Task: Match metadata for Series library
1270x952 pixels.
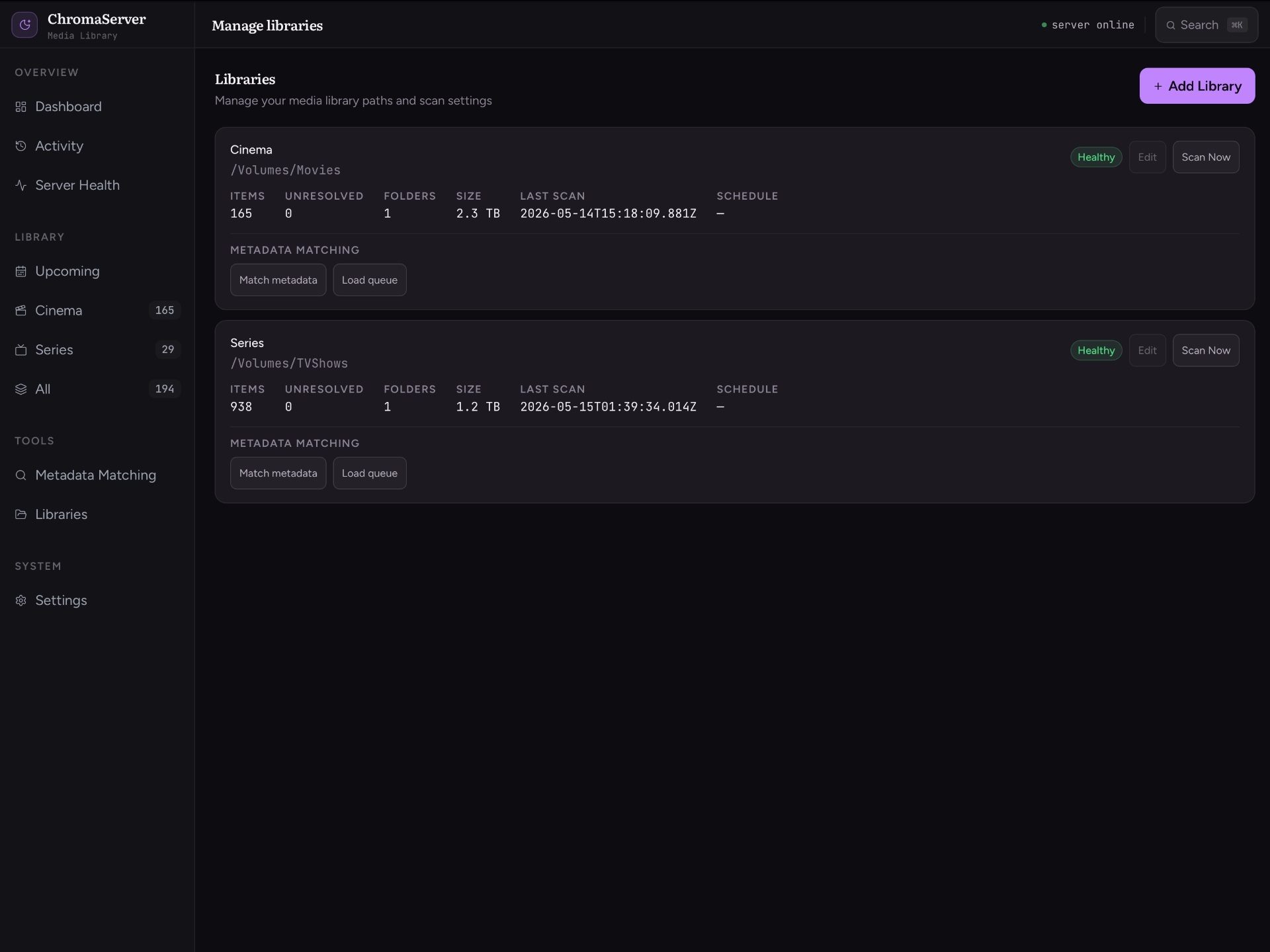Action: click(278, 473)
